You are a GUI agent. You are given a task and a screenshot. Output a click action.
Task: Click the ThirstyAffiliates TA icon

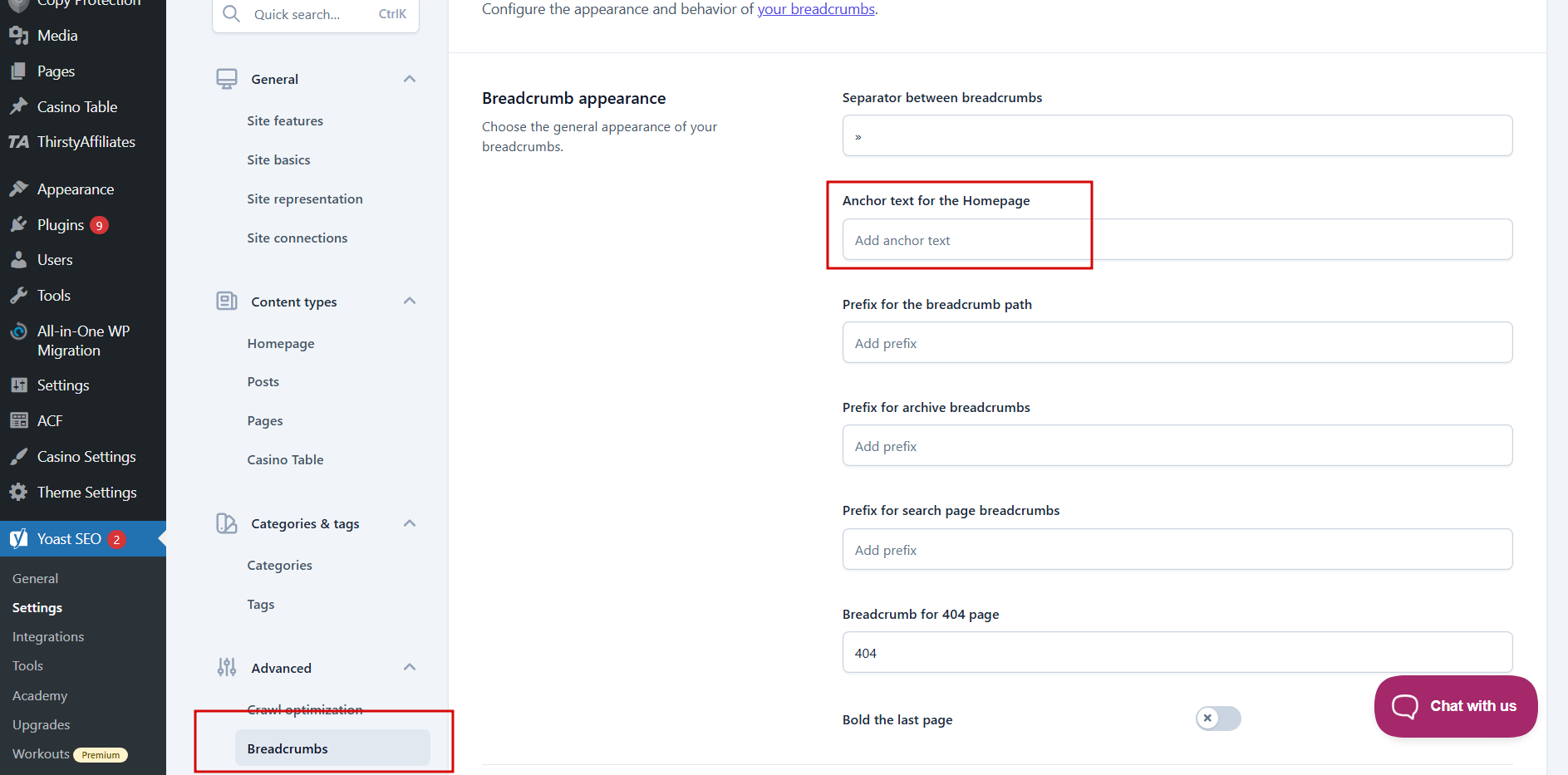click(x=18, y=142)
